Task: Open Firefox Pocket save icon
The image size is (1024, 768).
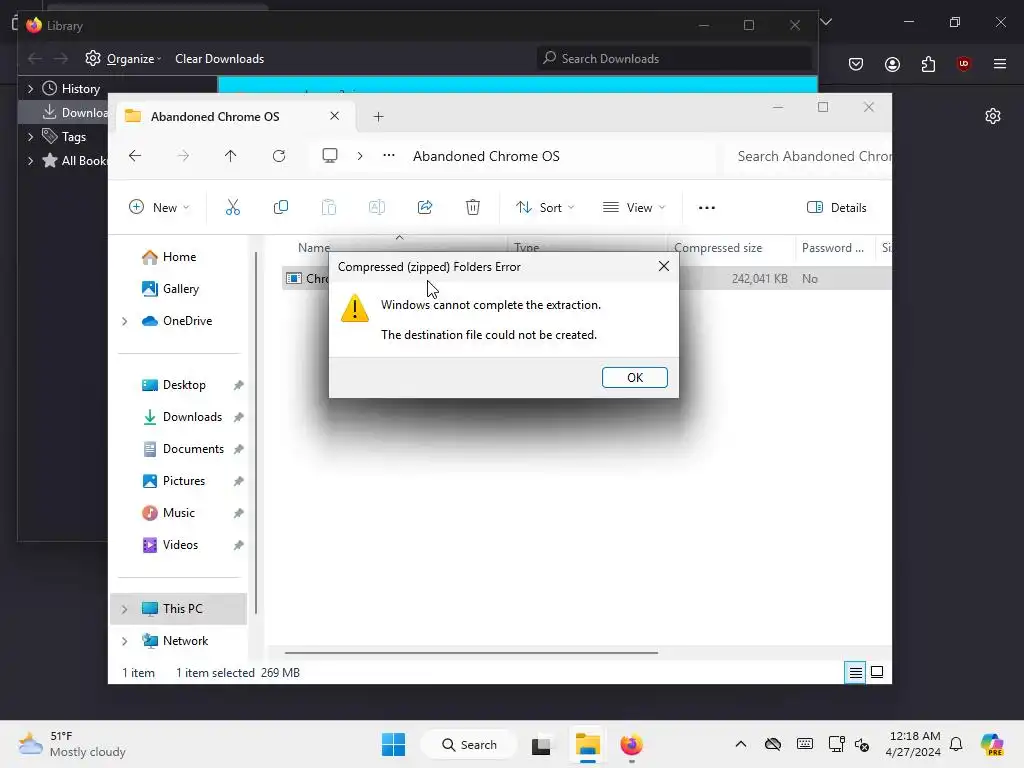Action: point(856,64)
